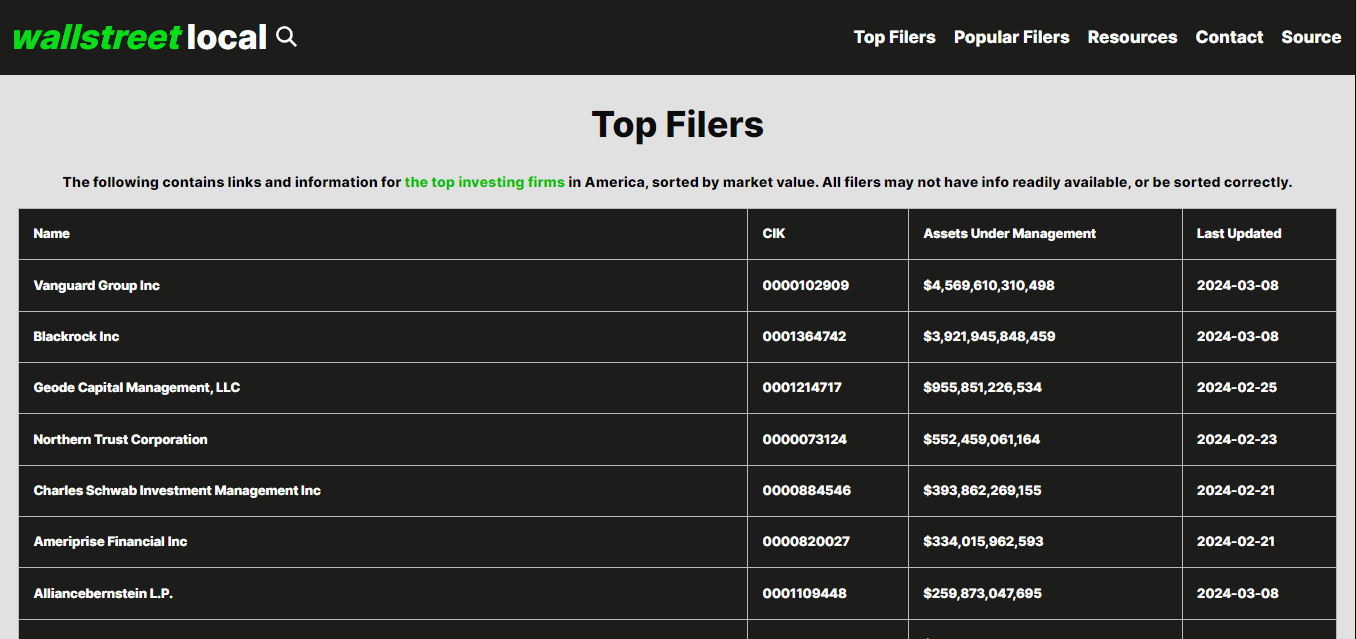Screen dimensions: 1356x639
Task: Open Alliancebernstein L.P. filer
Action: click(x=103, y=593)
